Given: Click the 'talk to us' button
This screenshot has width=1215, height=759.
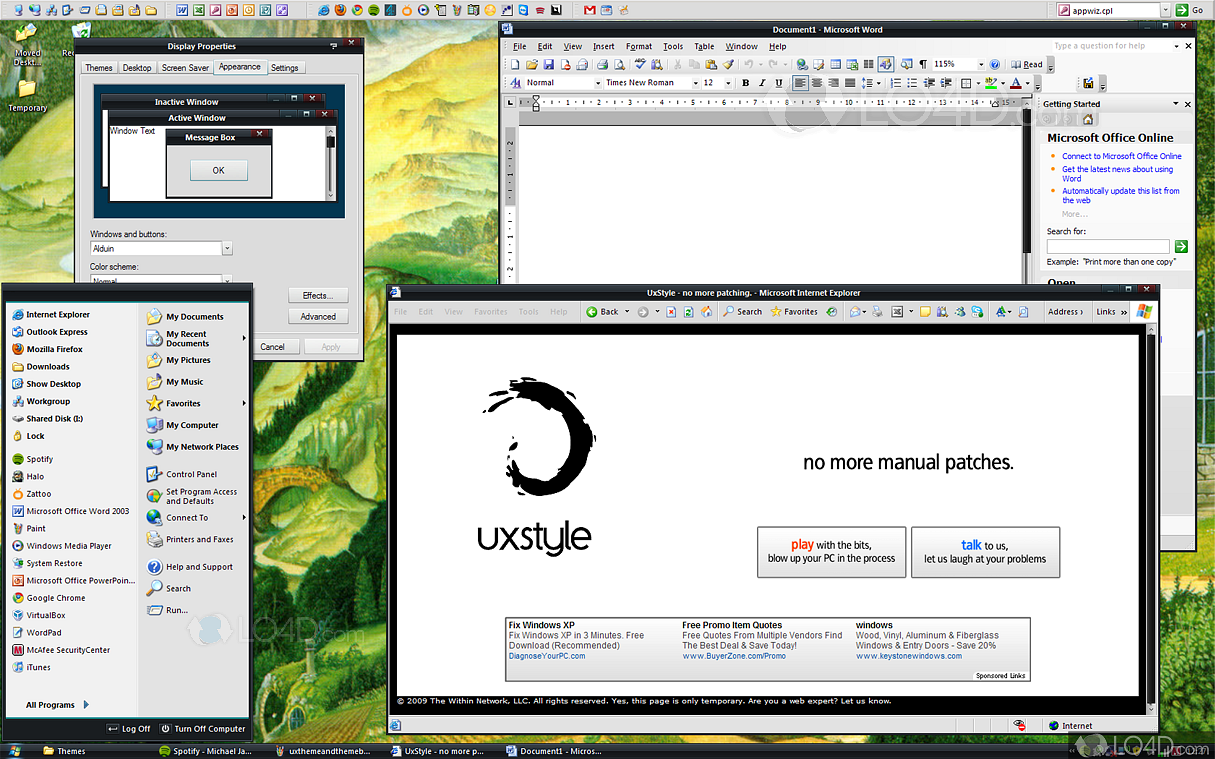Looking at the screenshot, I should click(985, 552).
